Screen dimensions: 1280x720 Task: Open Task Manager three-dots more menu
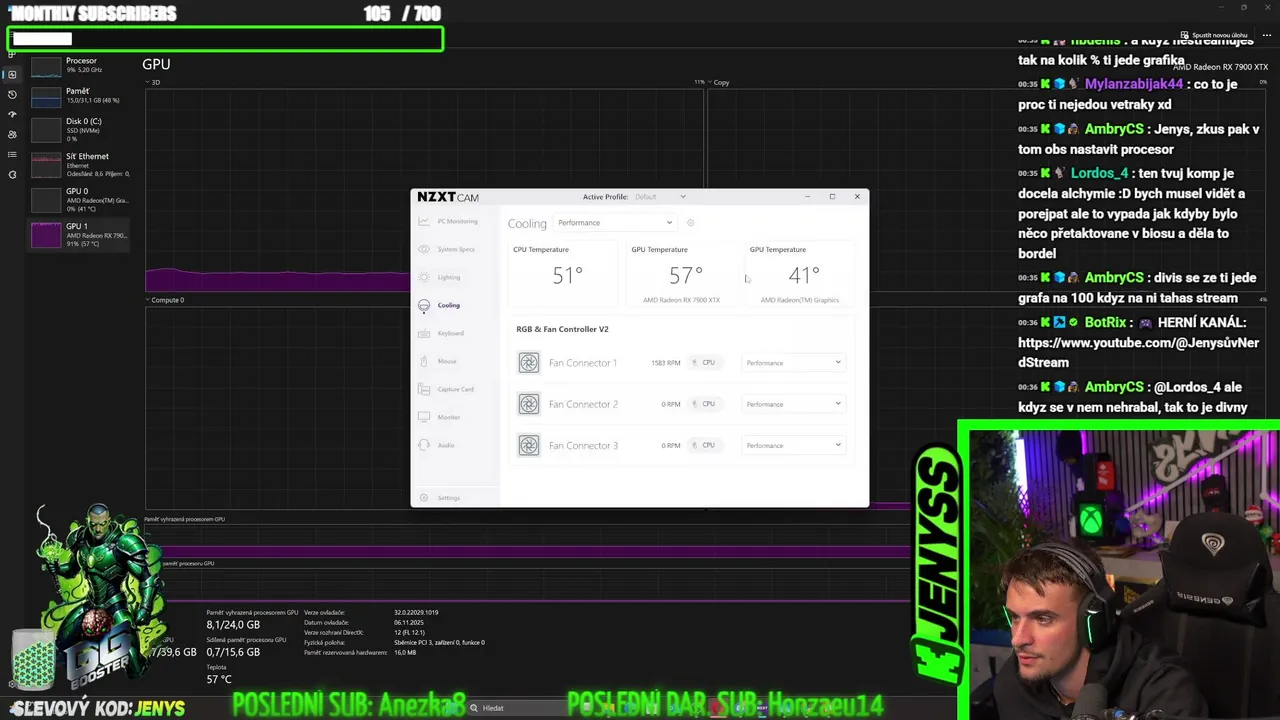click(1267, 35)
